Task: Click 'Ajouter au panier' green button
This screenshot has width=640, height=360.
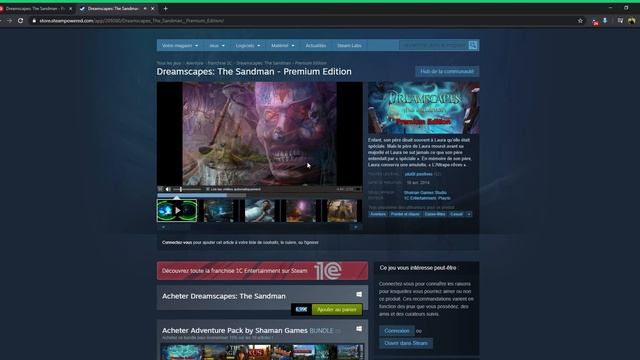Action: (337, 309)
